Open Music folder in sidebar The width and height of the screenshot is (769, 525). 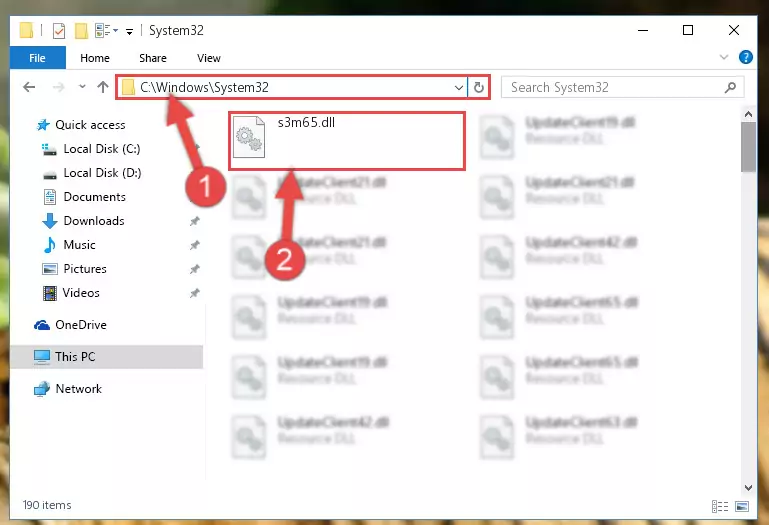click(70, 245)
